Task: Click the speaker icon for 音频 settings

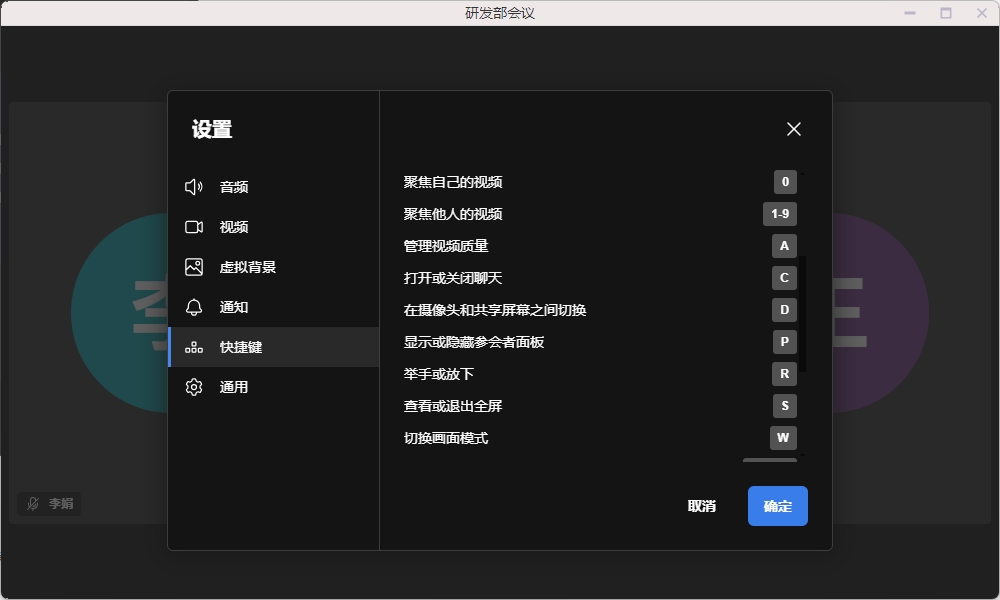Action: [194, 187]
